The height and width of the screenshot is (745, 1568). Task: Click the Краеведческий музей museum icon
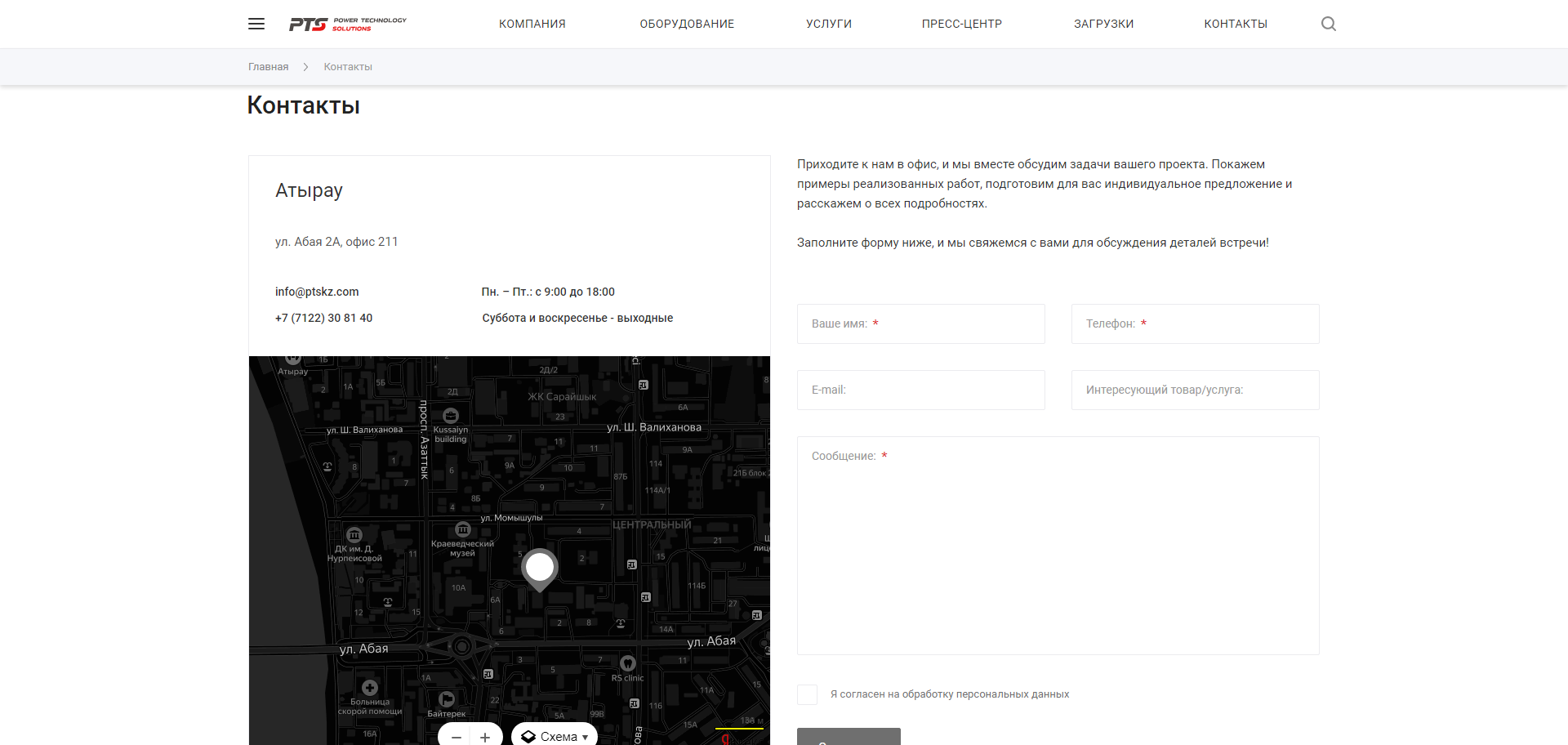pyautogui.click(x=463, y=529)
